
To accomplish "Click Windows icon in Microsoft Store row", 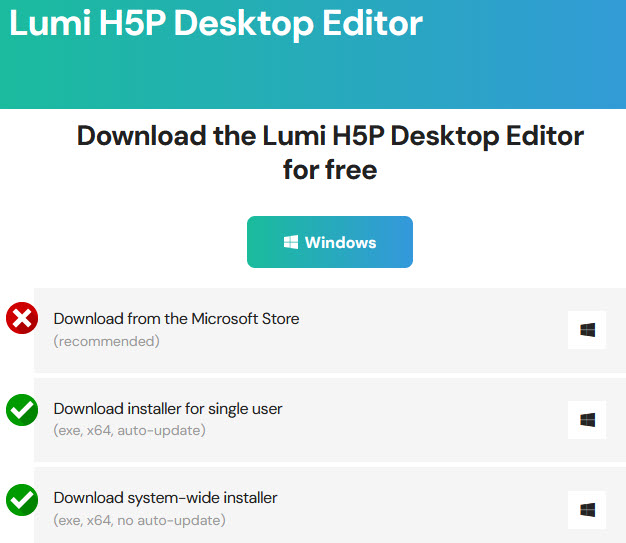I will click(x=587, y=330).
